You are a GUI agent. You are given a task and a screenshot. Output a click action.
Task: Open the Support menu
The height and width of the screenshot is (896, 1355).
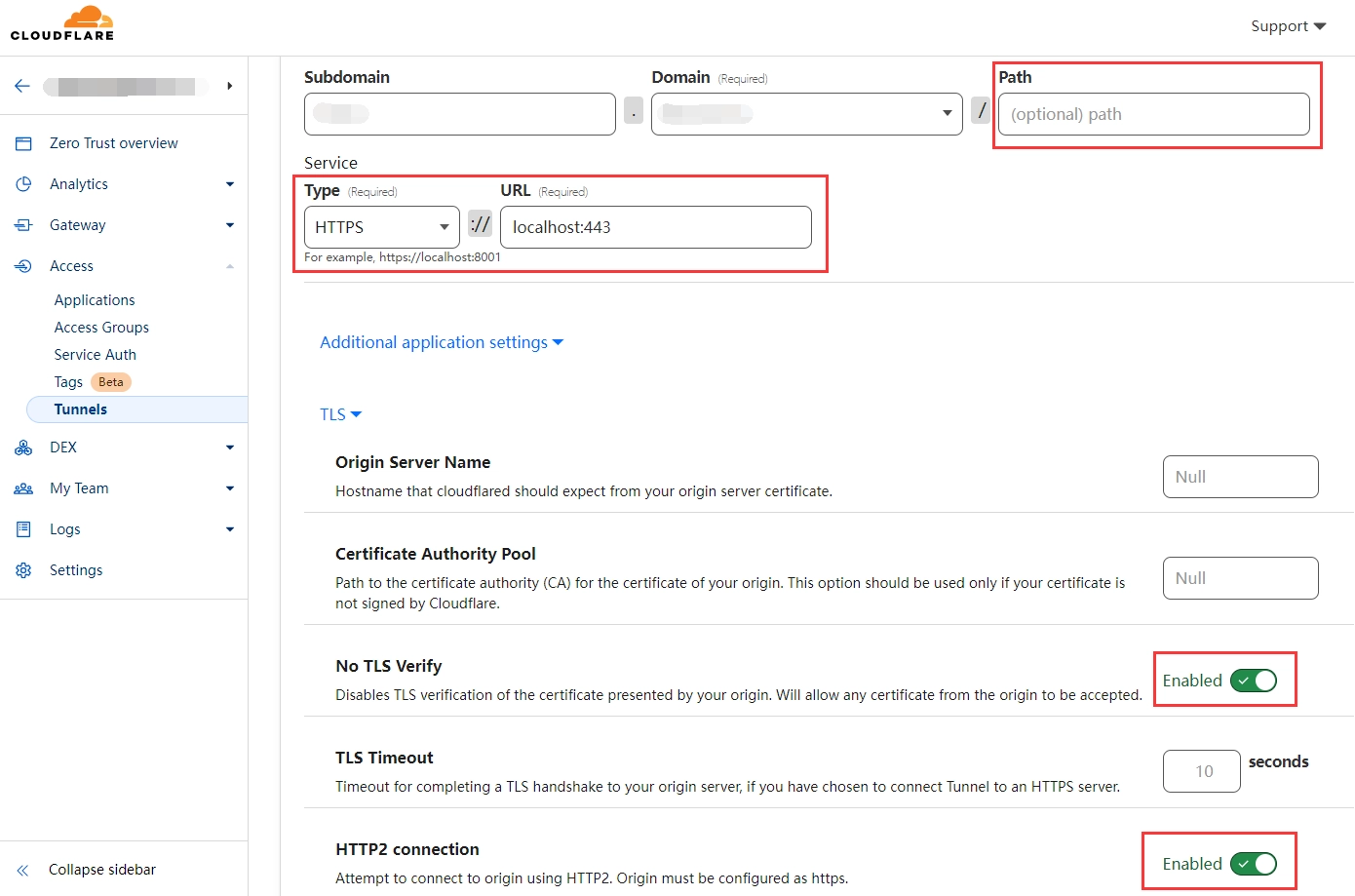1288,26
